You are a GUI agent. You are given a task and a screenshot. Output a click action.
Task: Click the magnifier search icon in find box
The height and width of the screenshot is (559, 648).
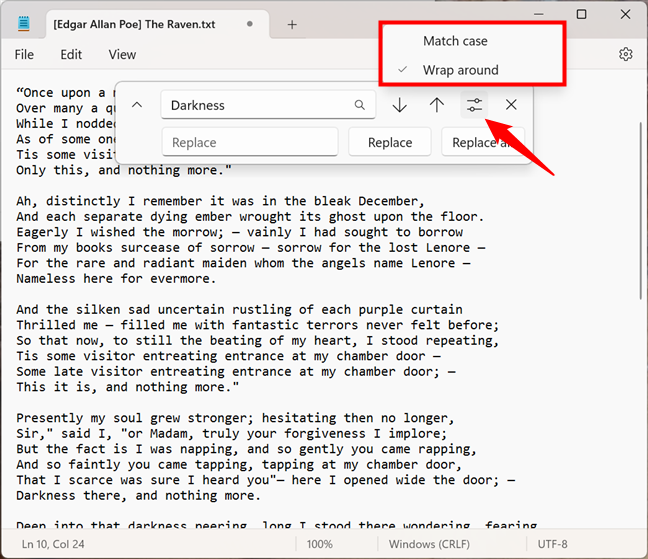point(360,105)
